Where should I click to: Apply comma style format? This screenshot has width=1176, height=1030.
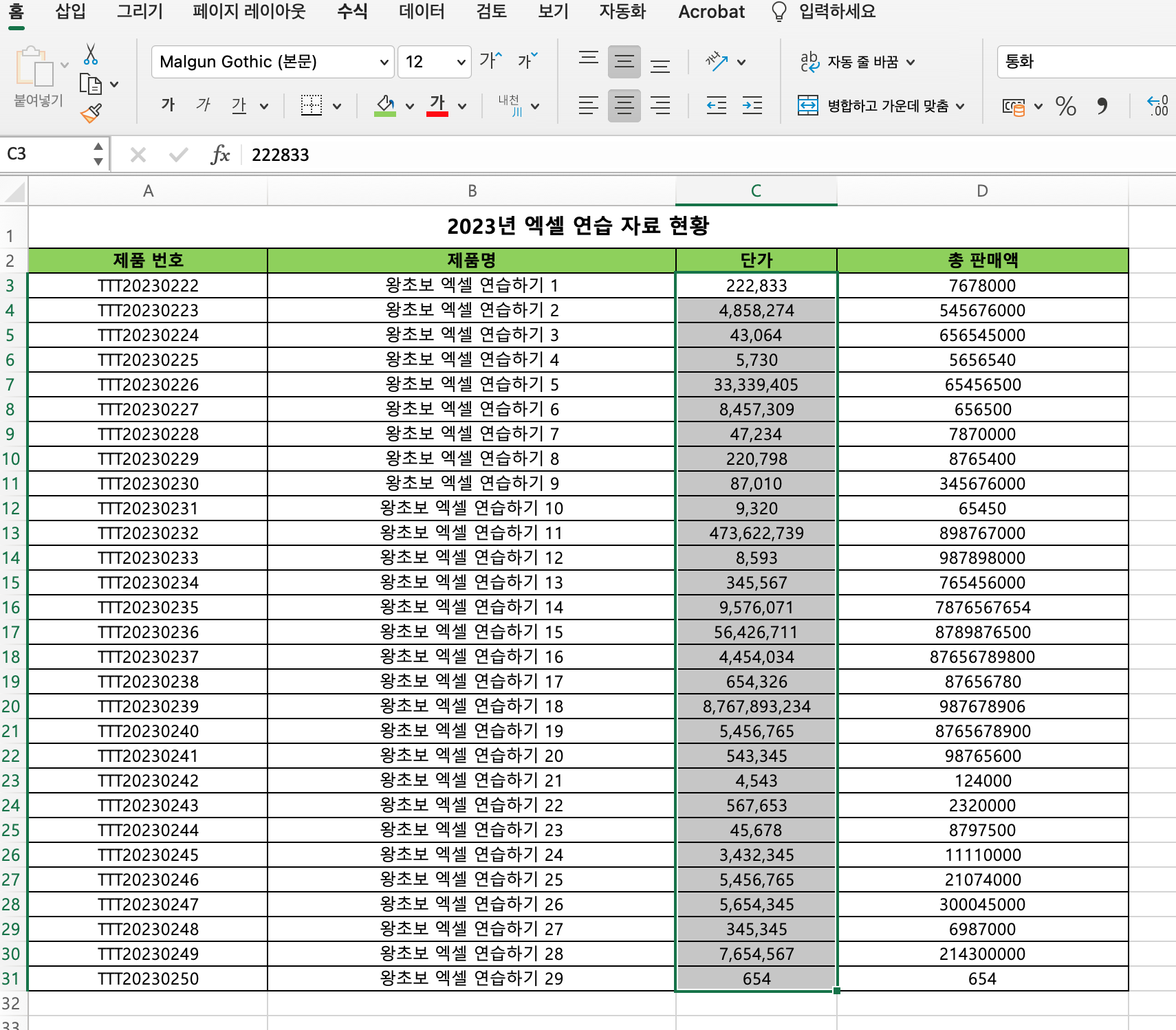pyautogui.click(x=1102, y=106)
